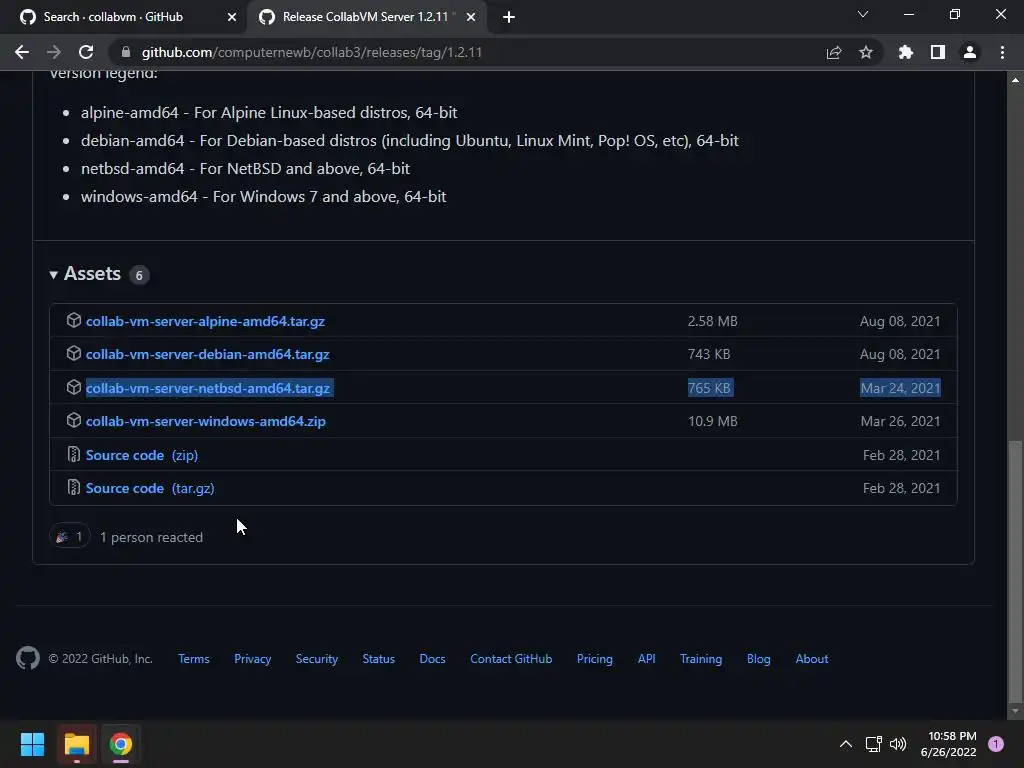Screen dimensions: 1024x768
Task: Click the assets count badge 6
Action: coord(139,275)
